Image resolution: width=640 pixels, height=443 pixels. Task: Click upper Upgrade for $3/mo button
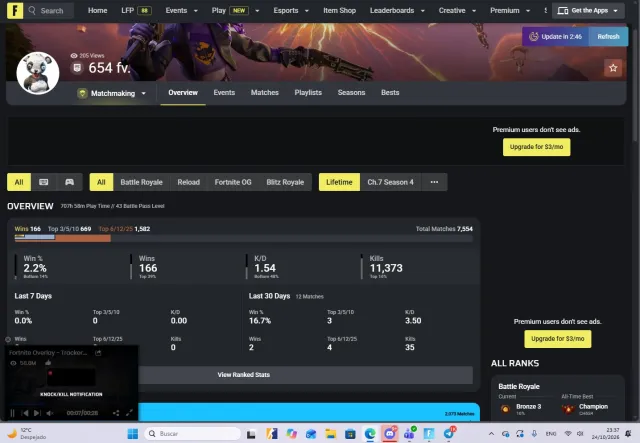(536, 147)
